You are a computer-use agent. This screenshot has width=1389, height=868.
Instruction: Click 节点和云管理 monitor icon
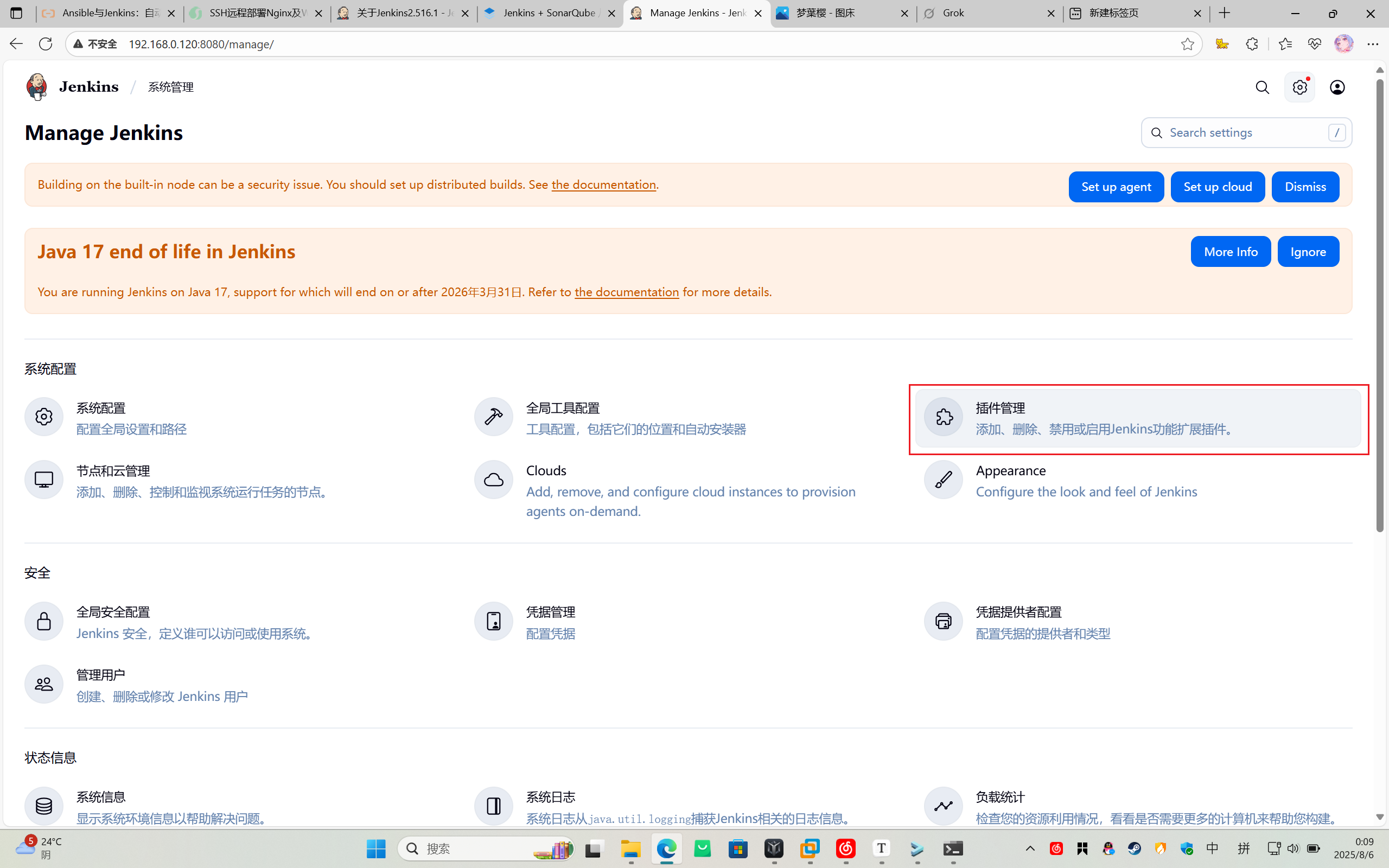[x=43, y=480]
